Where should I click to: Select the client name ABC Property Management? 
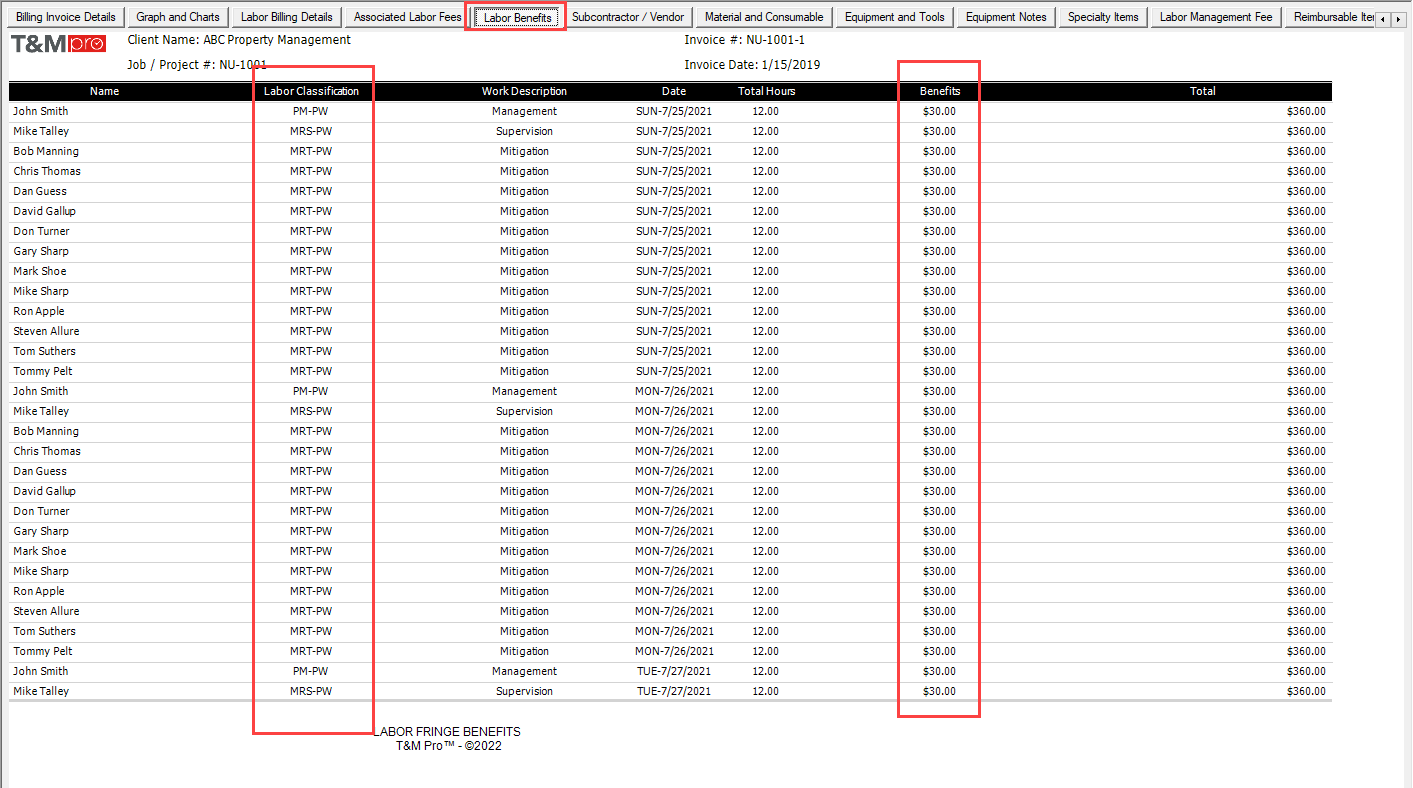tap(277, 40)
